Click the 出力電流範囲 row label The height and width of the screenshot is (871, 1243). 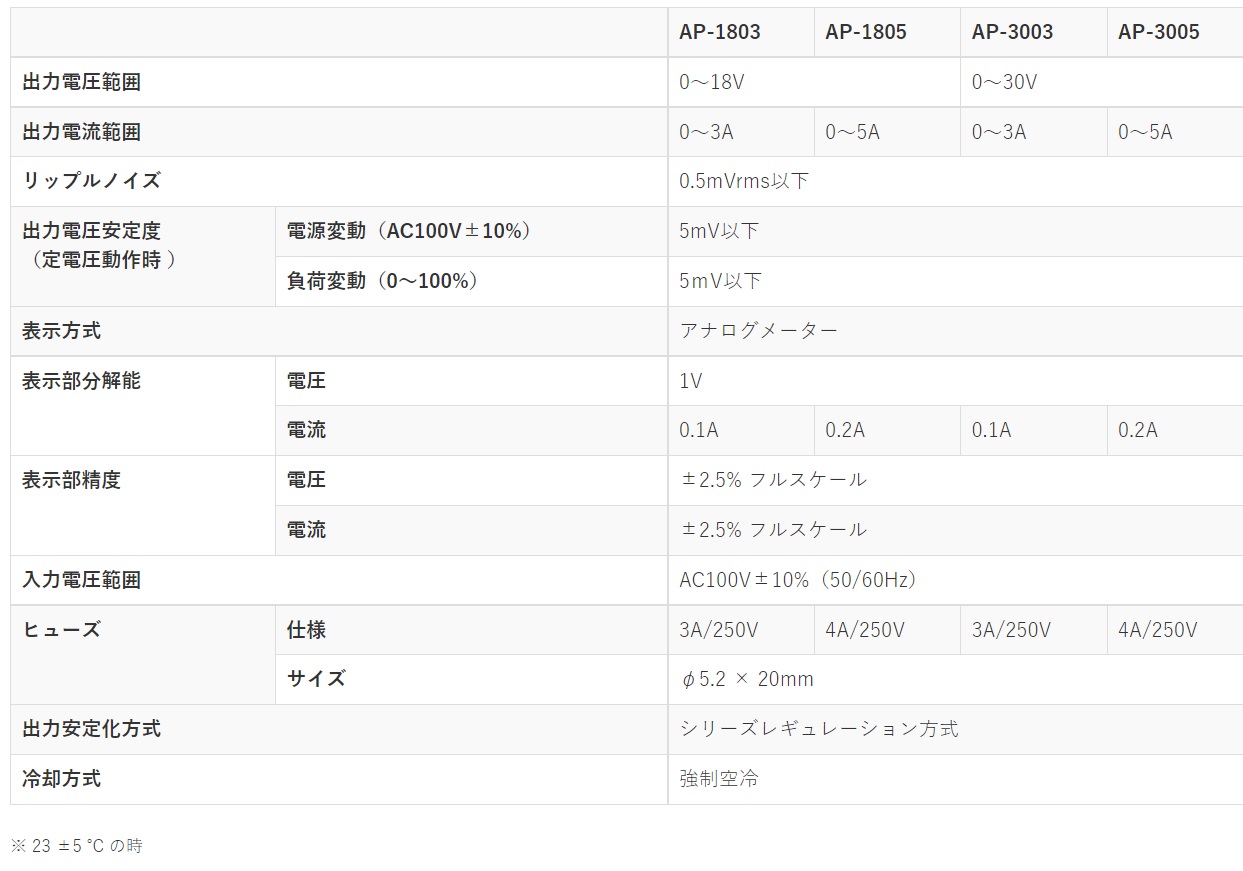coord(82,132)
